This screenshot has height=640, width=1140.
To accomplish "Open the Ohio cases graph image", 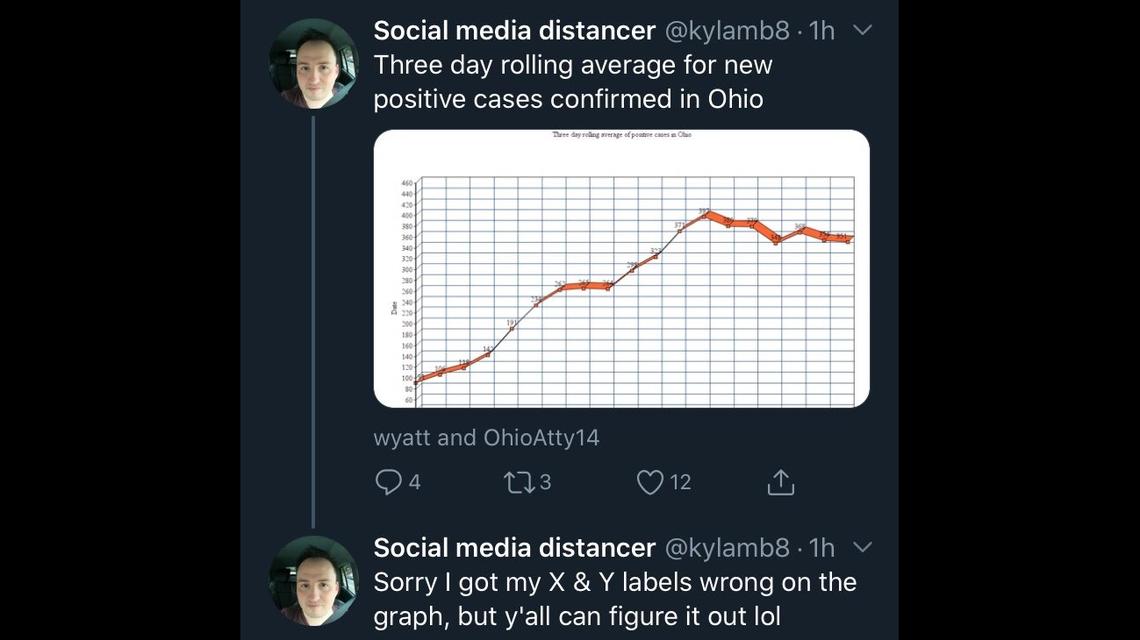I will pyautogui.click(x=622, y=268).
